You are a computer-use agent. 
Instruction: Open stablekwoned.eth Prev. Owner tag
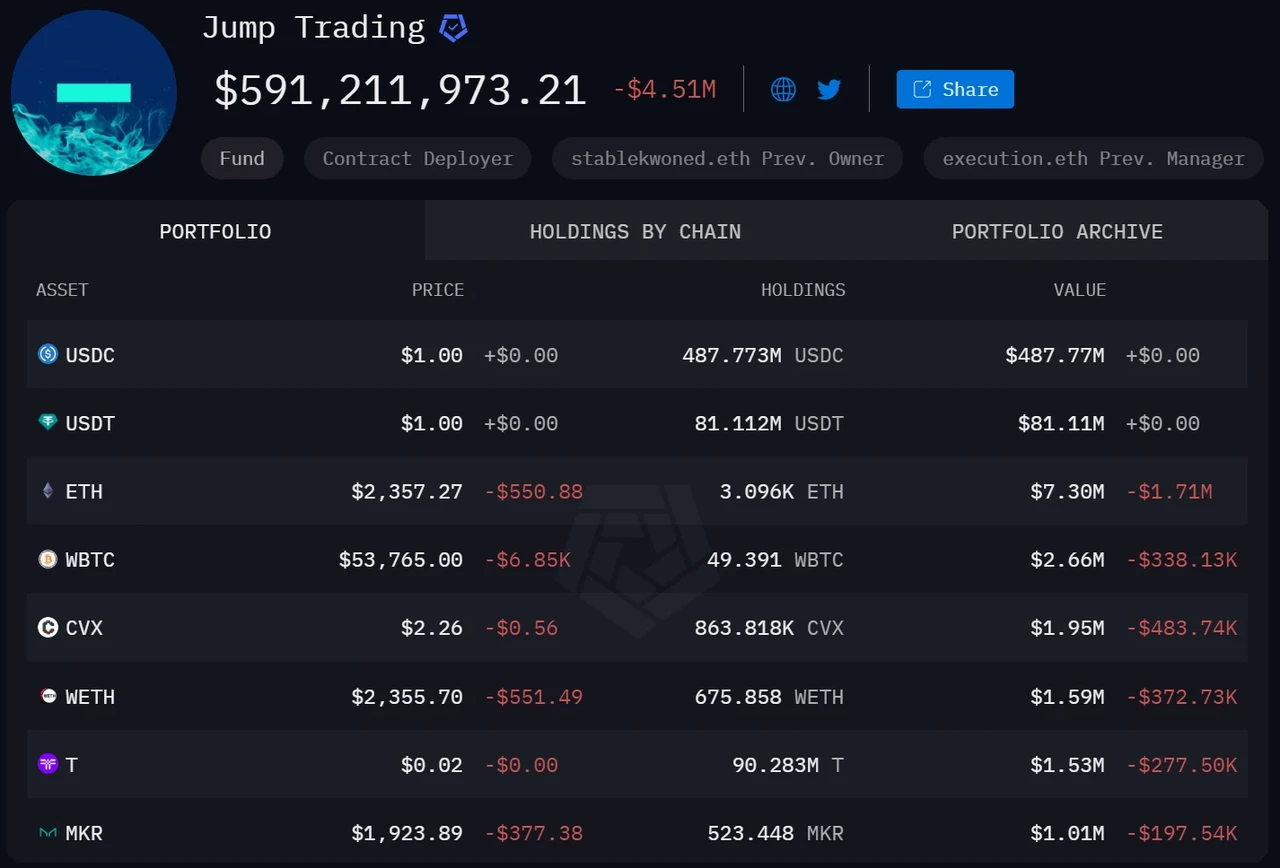[727, 159]
